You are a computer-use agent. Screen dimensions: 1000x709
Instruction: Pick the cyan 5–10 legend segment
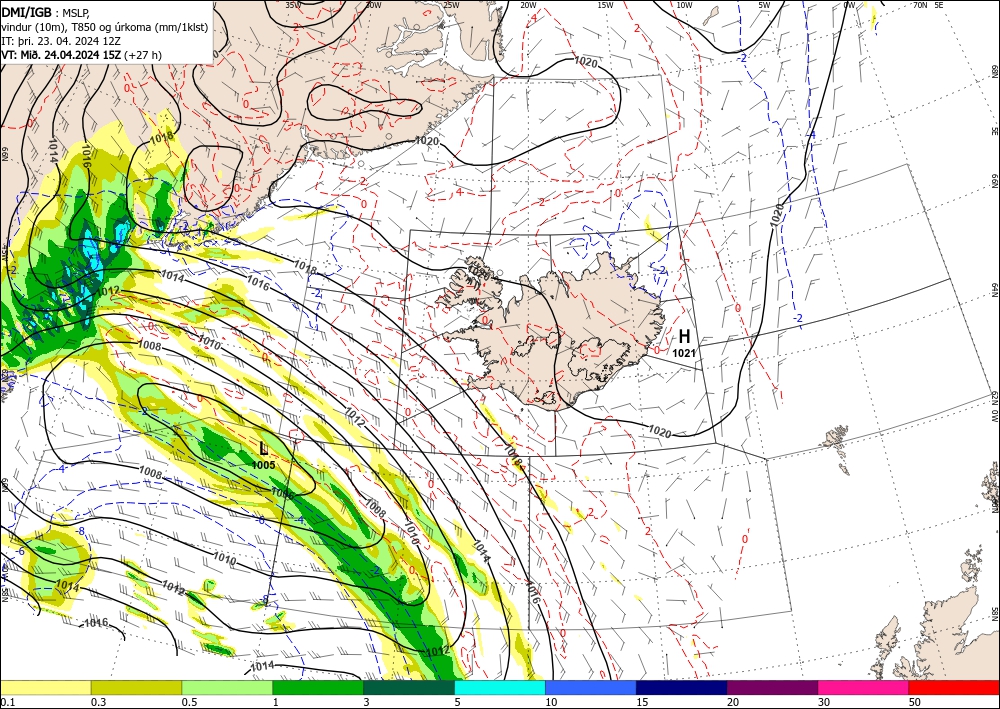tap(500, 687)
